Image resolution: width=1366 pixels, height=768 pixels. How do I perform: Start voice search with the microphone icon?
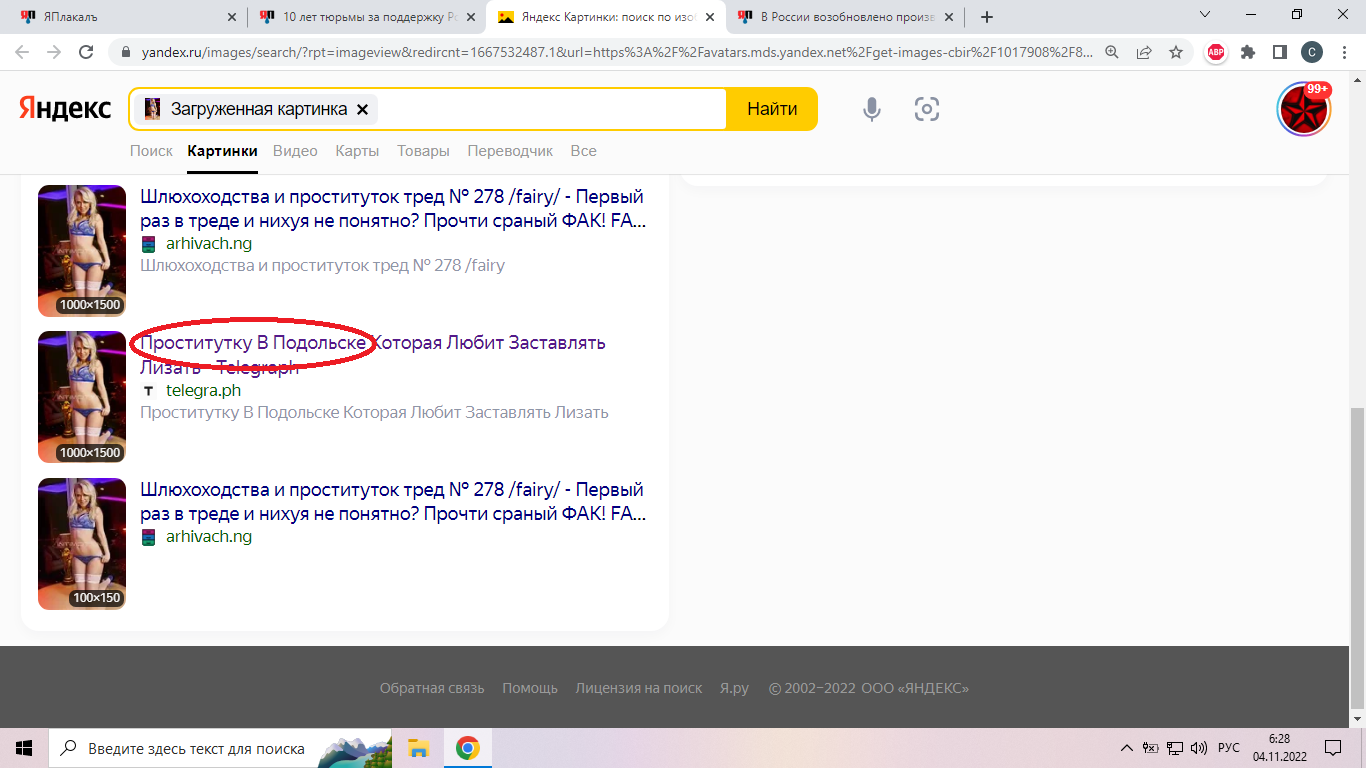[x=872, y=109]
